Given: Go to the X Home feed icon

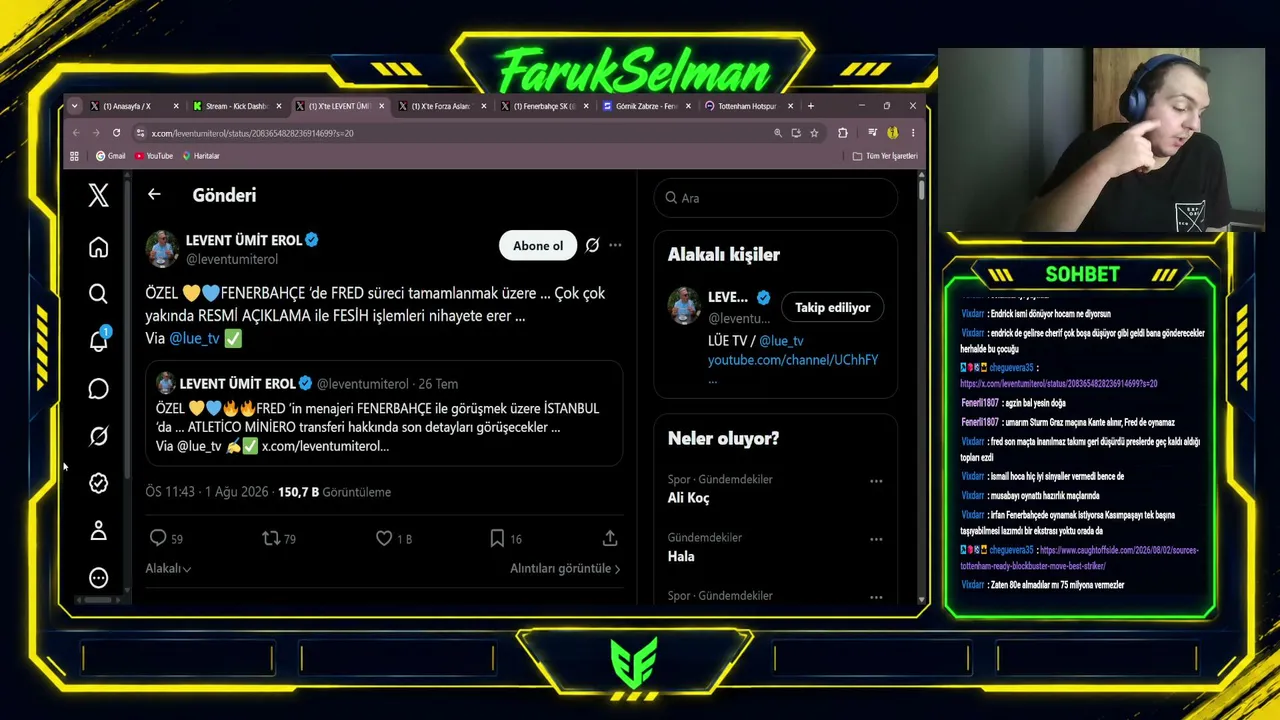Looking at the screenshot, I should click(x=98, y=247).
